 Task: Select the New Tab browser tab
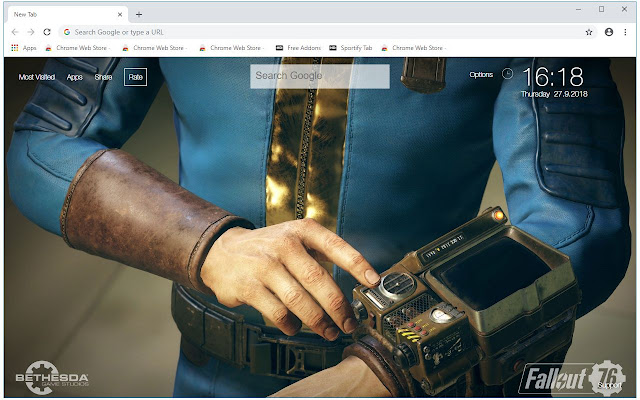pos(67,15)
